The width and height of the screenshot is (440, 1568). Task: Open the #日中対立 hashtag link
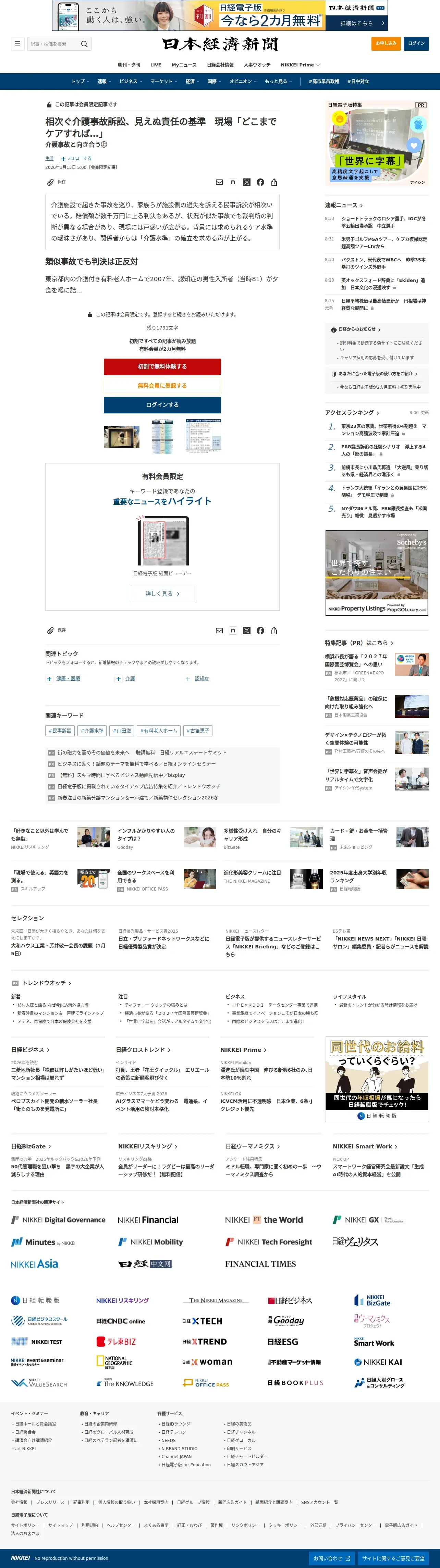click(x=358, y=82)
